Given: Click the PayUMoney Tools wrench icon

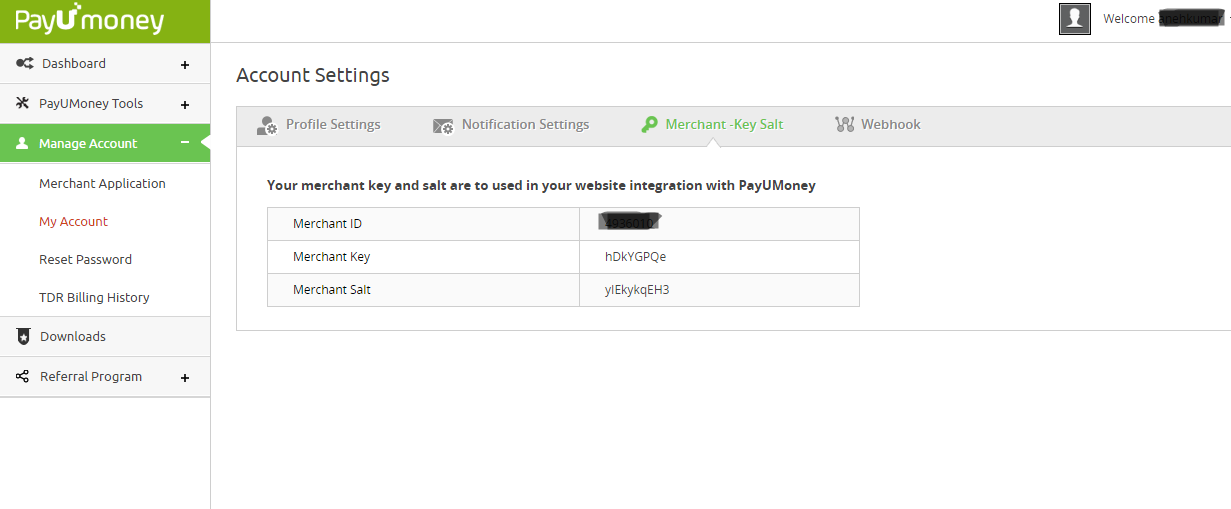Looking at the screenshot, I should [x=22, y=103].
